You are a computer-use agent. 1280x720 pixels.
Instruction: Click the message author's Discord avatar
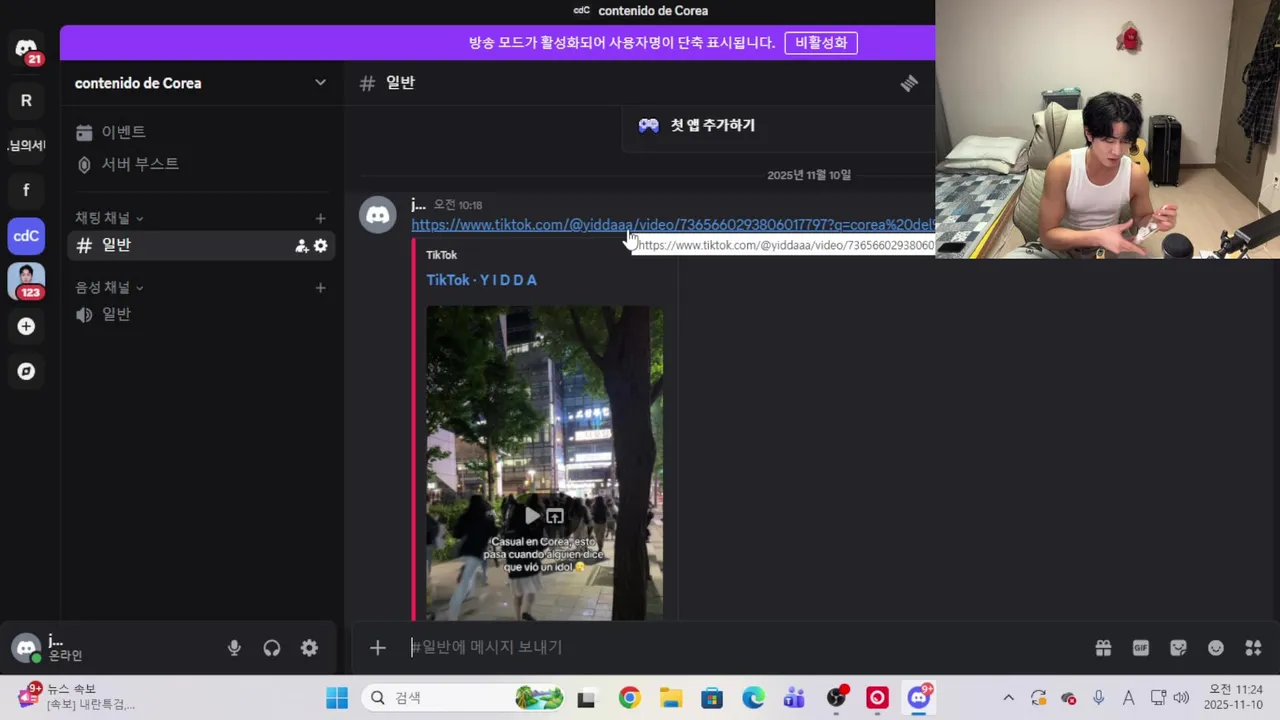click(x=378, y=214)
